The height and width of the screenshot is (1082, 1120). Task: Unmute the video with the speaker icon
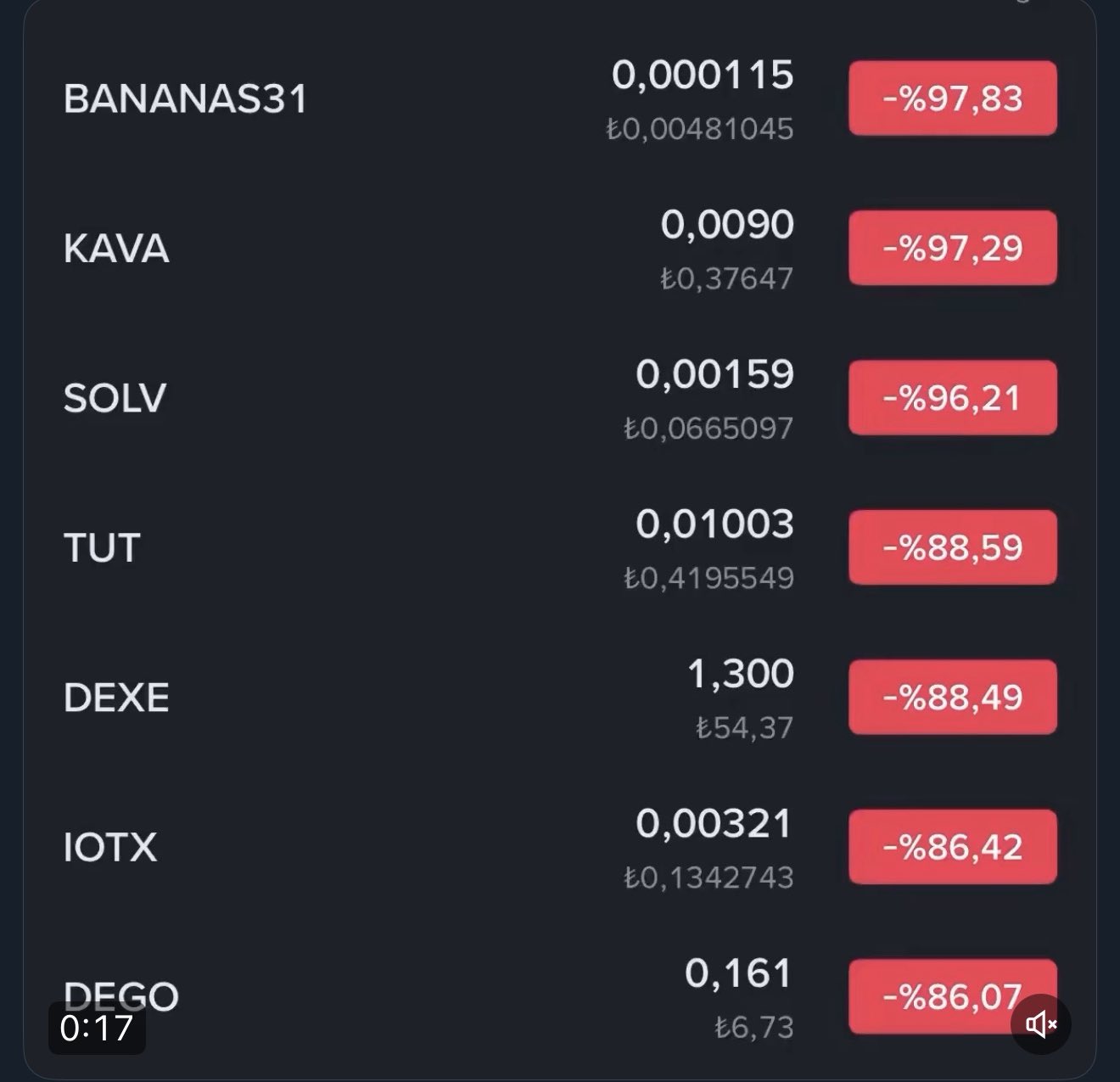tap(1040, 1024)
